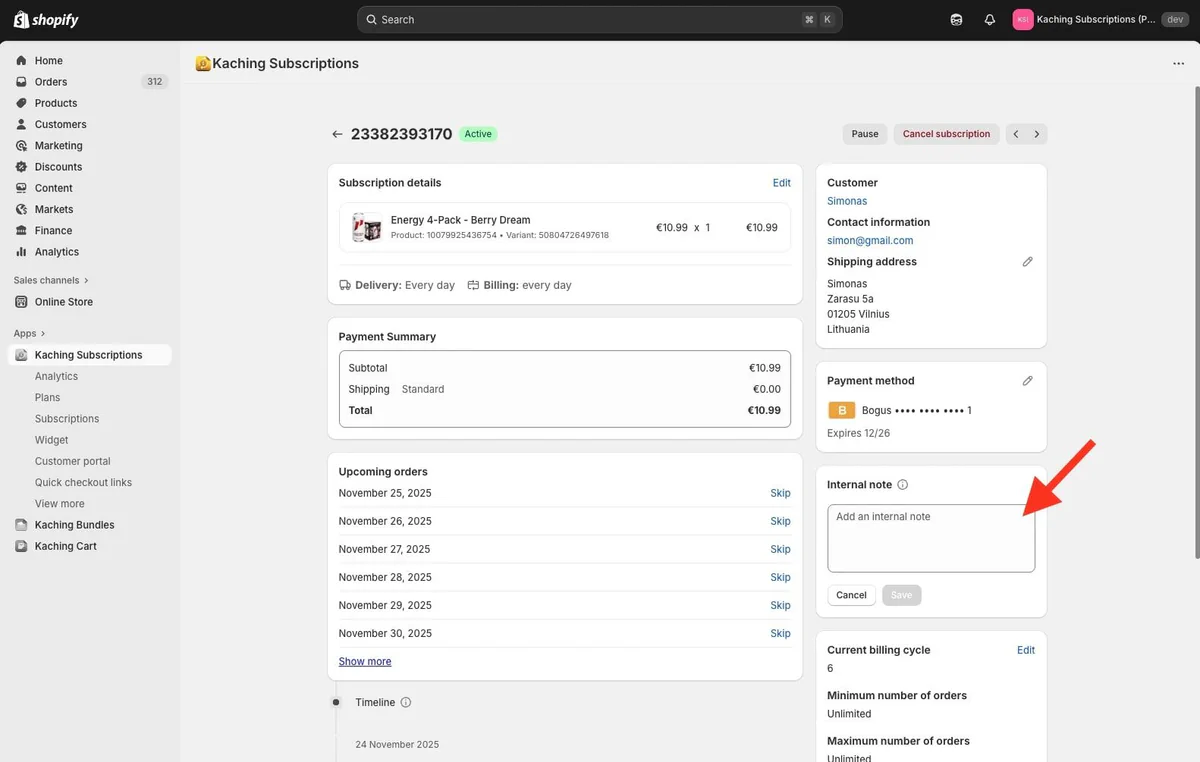Go to next subscription with right chevron
1200x762 pixels.
point(1037,134)
